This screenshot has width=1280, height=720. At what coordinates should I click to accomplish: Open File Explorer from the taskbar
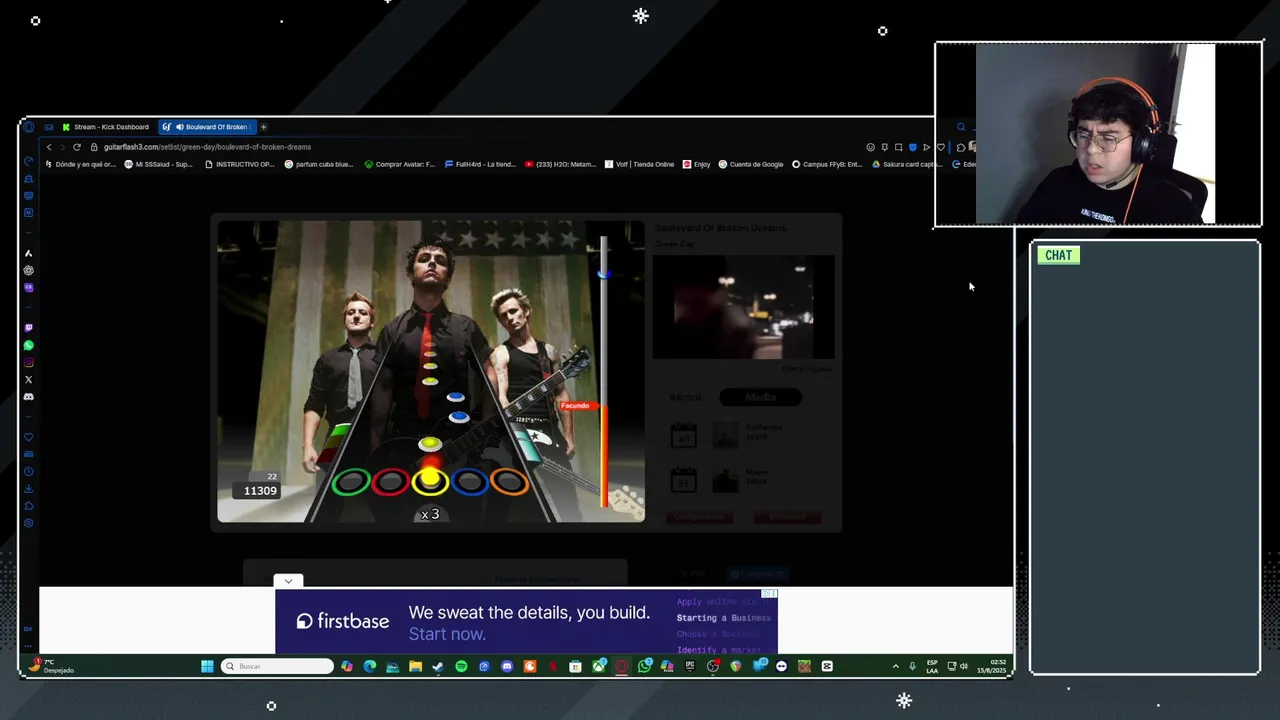click(415, 666)
